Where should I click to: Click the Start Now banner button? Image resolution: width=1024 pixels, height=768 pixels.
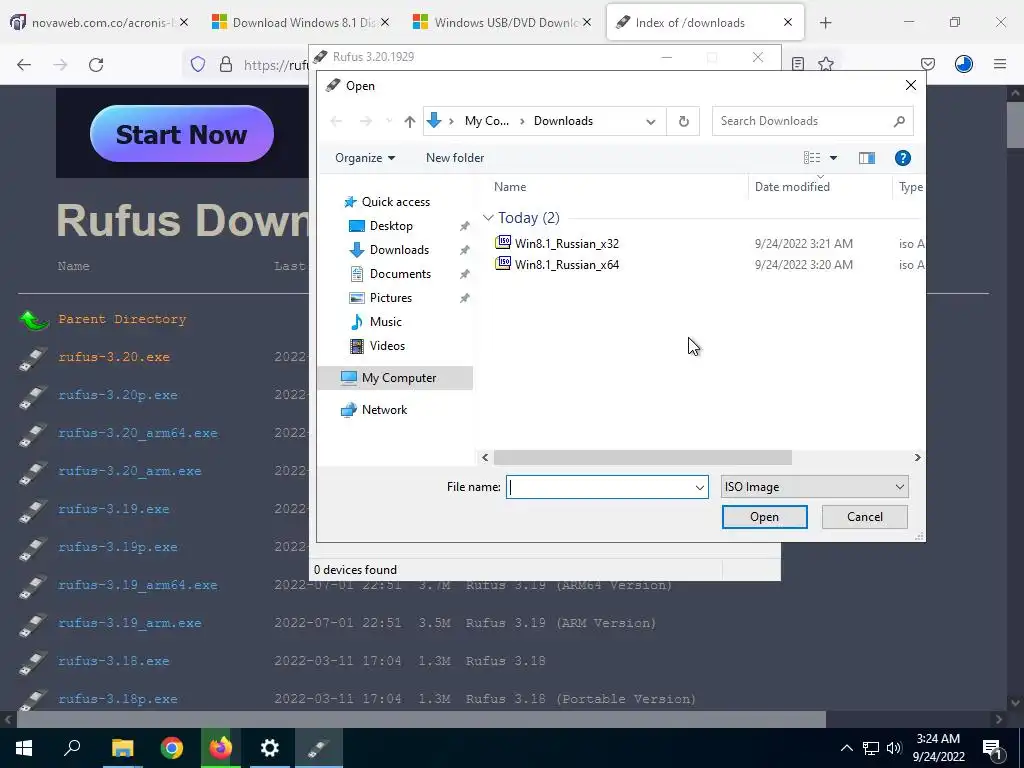(x=182, y=134)
